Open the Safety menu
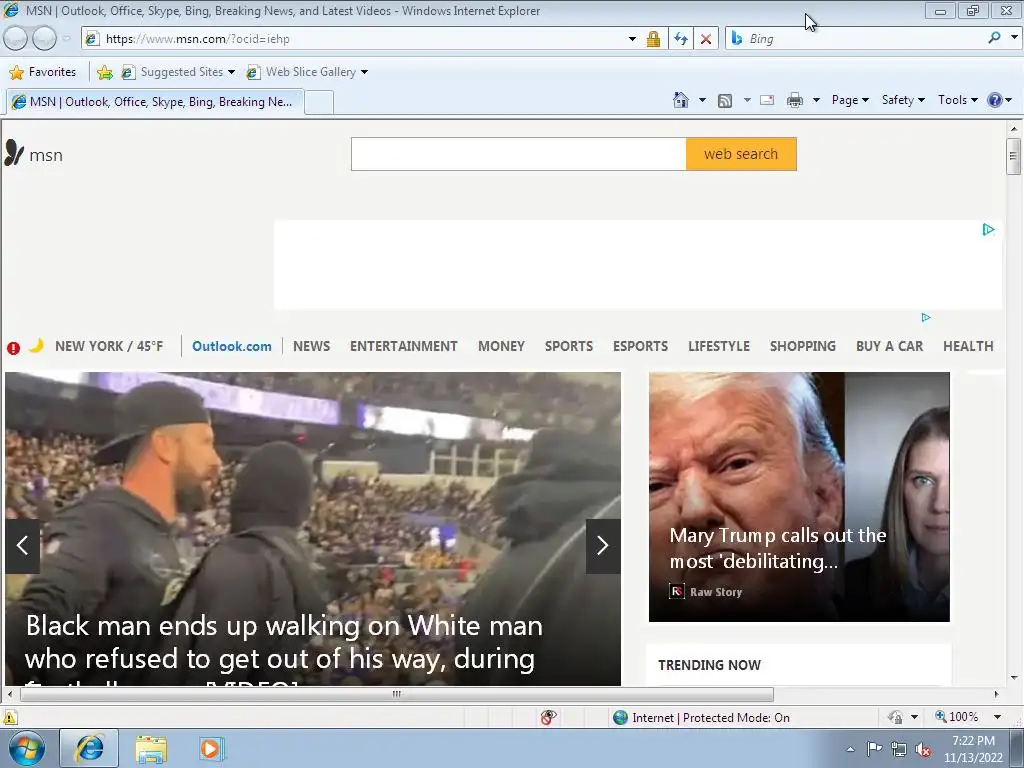 point(903,100)
